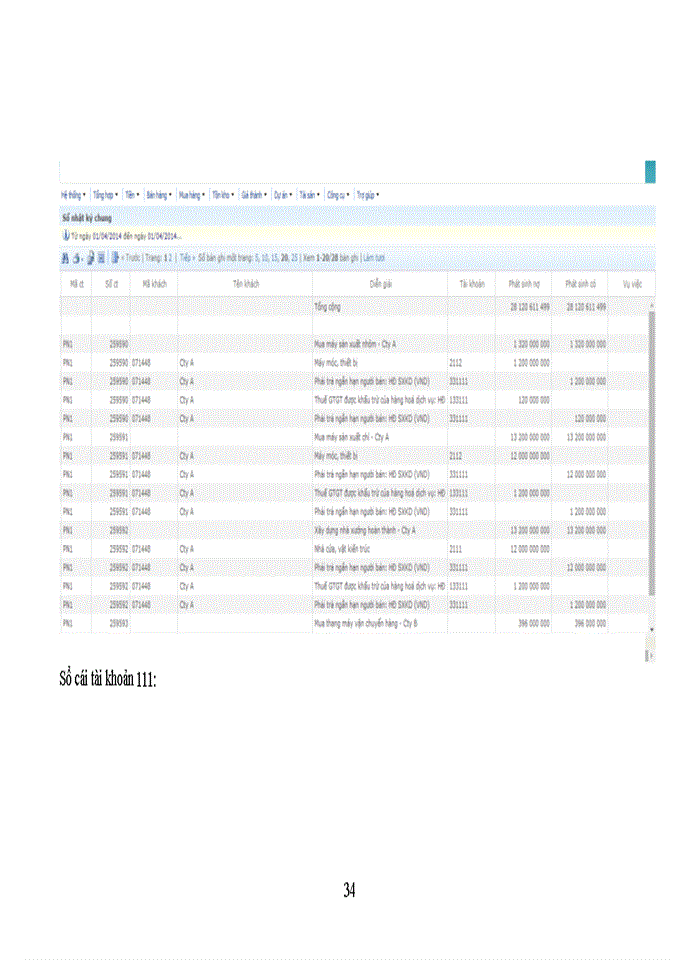Viewport: 700px width, 960px height.
Task: Open the Hệ thống dropdown menu
Action: 74,195
